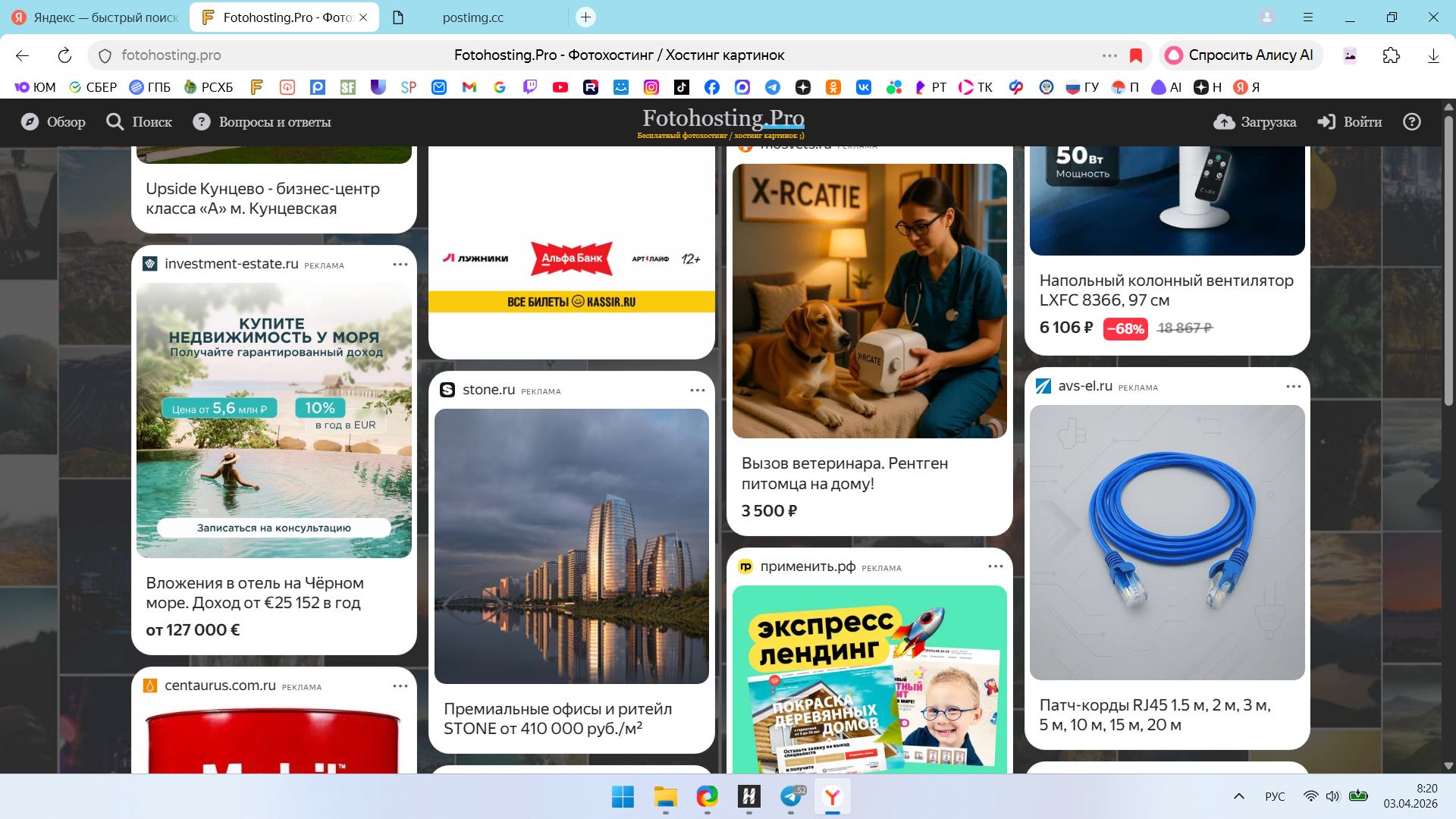Image resolution: width=1456 pixels, height=819 pixels.
Task: Open YouTube bookmark in bookmarks bar
Action: tap(560, 87)
